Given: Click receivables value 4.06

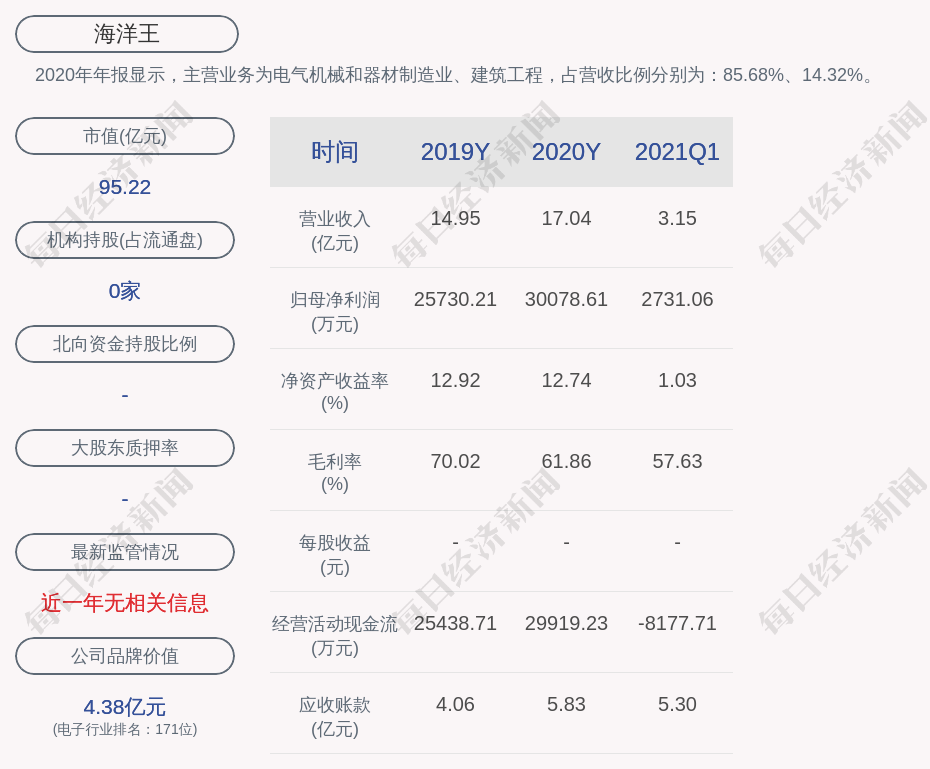Looking at the screenshot, I should (x=455, y=704).
